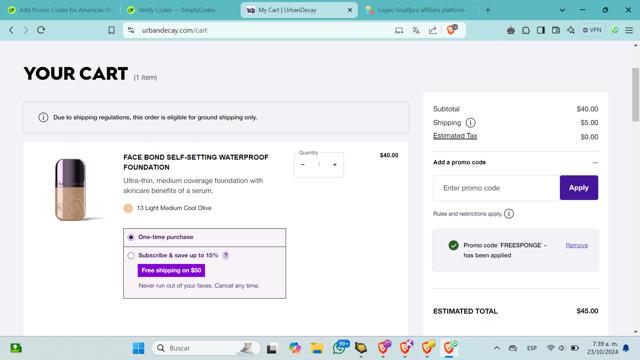Viewport: 640px width, 360px height.
Task: Open clock and date panel
Action: [x=602, y=348]
